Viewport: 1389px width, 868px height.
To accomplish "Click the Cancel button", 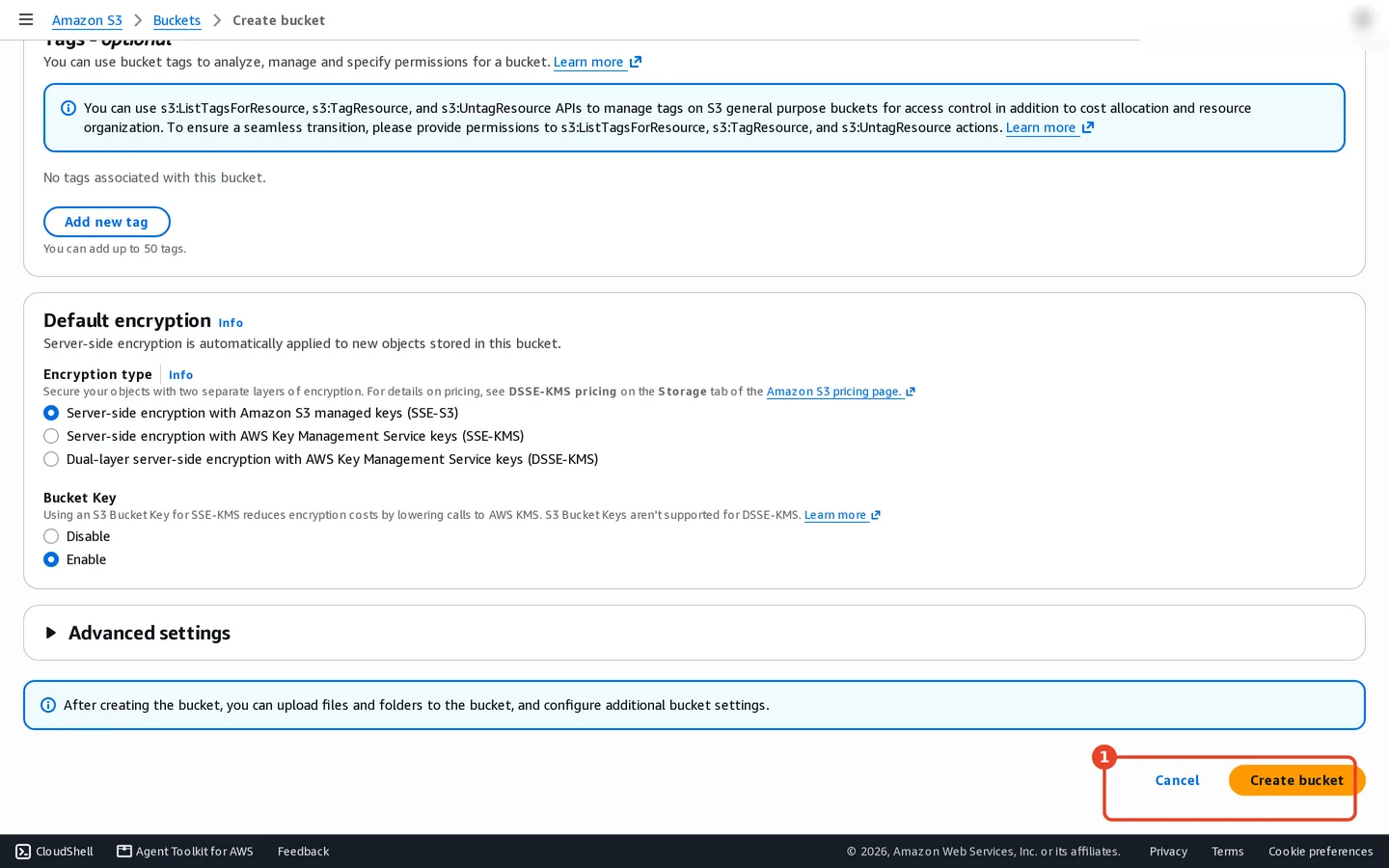I will (x=1177, y=780).
